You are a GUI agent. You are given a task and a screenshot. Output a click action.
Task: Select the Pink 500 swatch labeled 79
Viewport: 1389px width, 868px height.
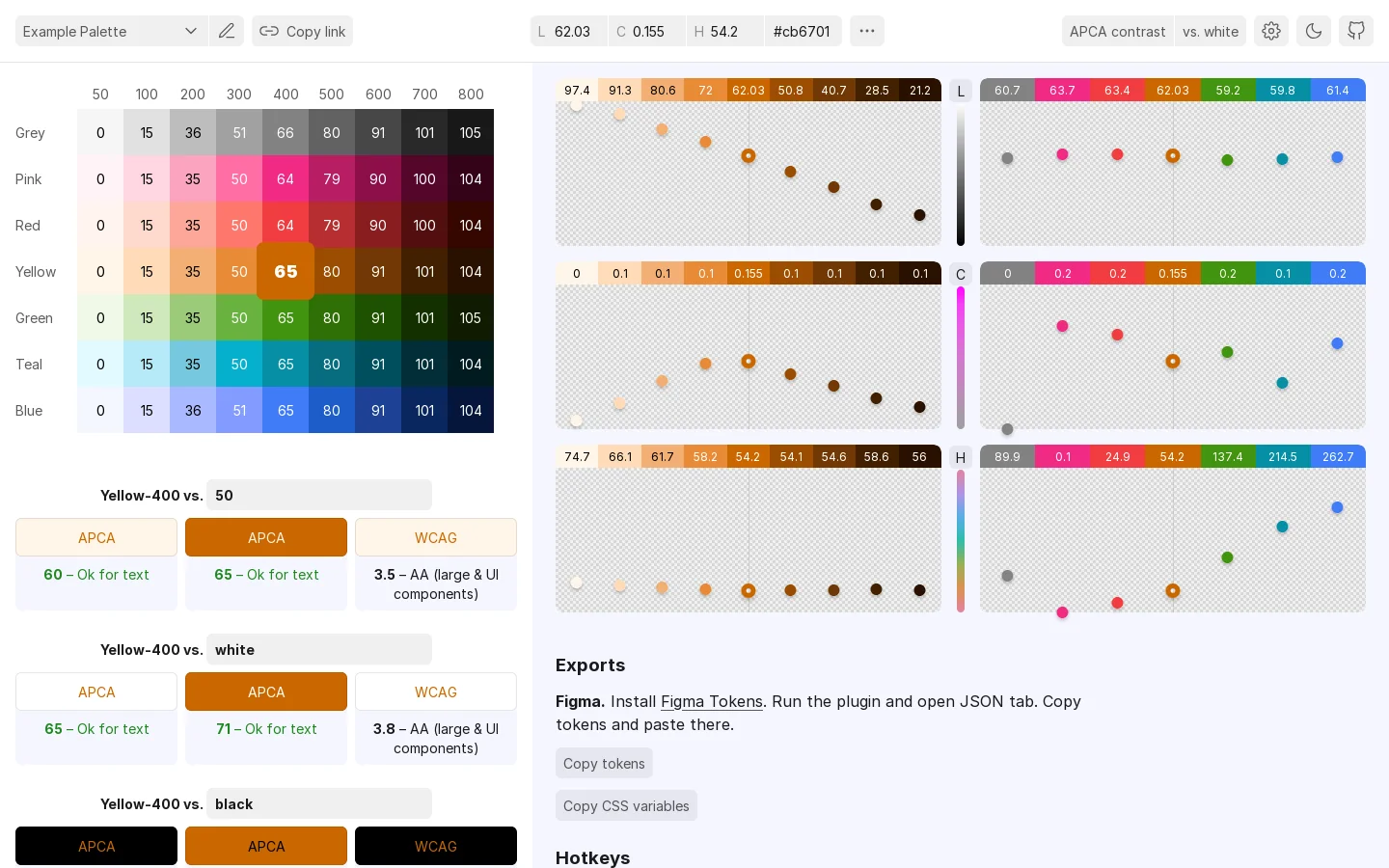[332, 178]
